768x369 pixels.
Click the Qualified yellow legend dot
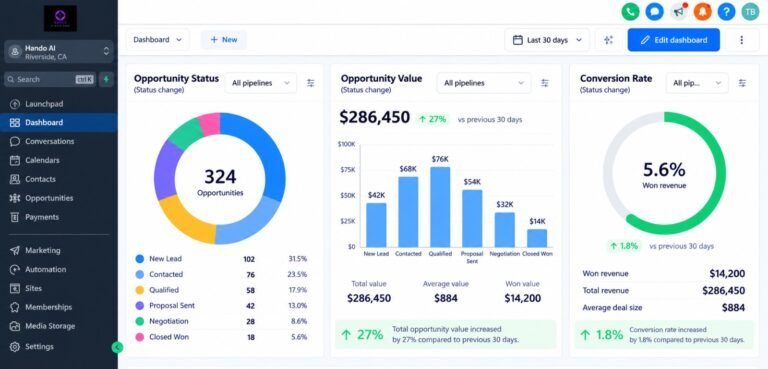[140, 290]
